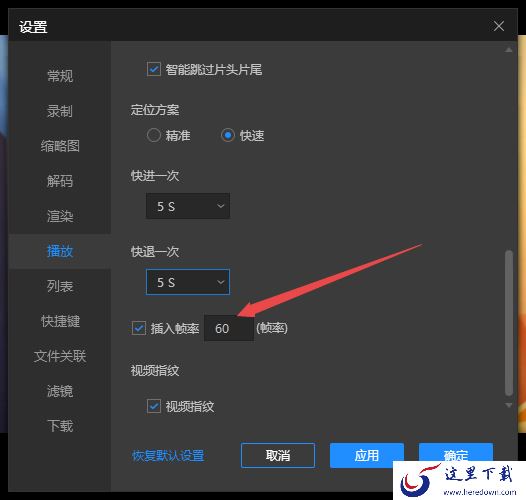
Task: Expand the 快进一次 dropdown
Action: [x=188, y=206]
